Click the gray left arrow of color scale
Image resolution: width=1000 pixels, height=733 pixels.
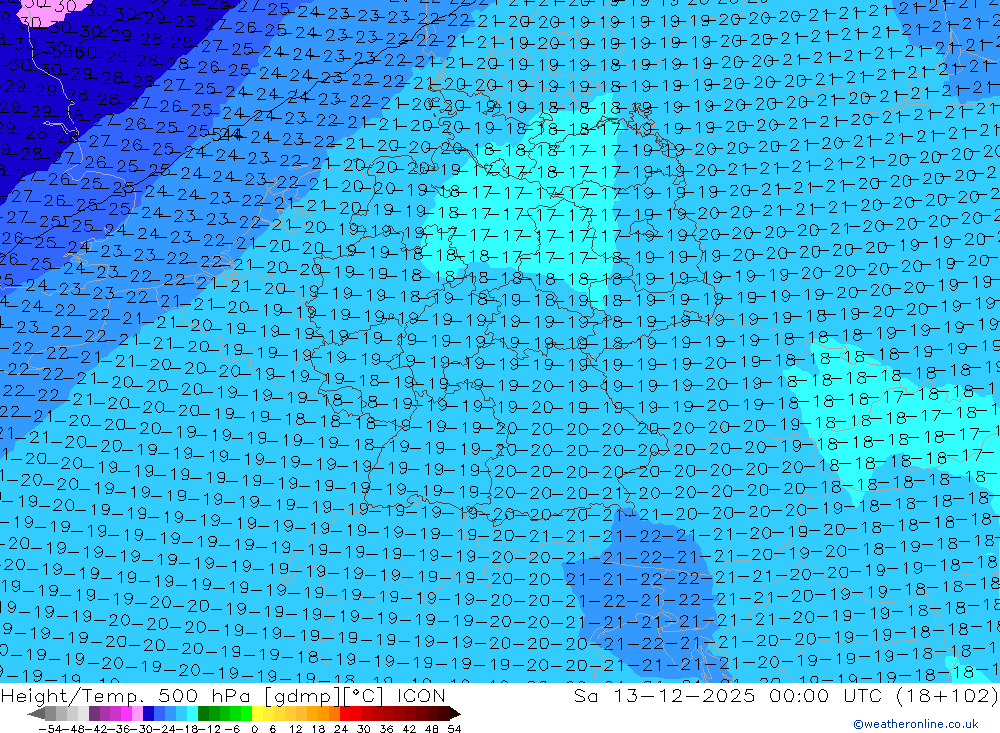pos(36,714)
